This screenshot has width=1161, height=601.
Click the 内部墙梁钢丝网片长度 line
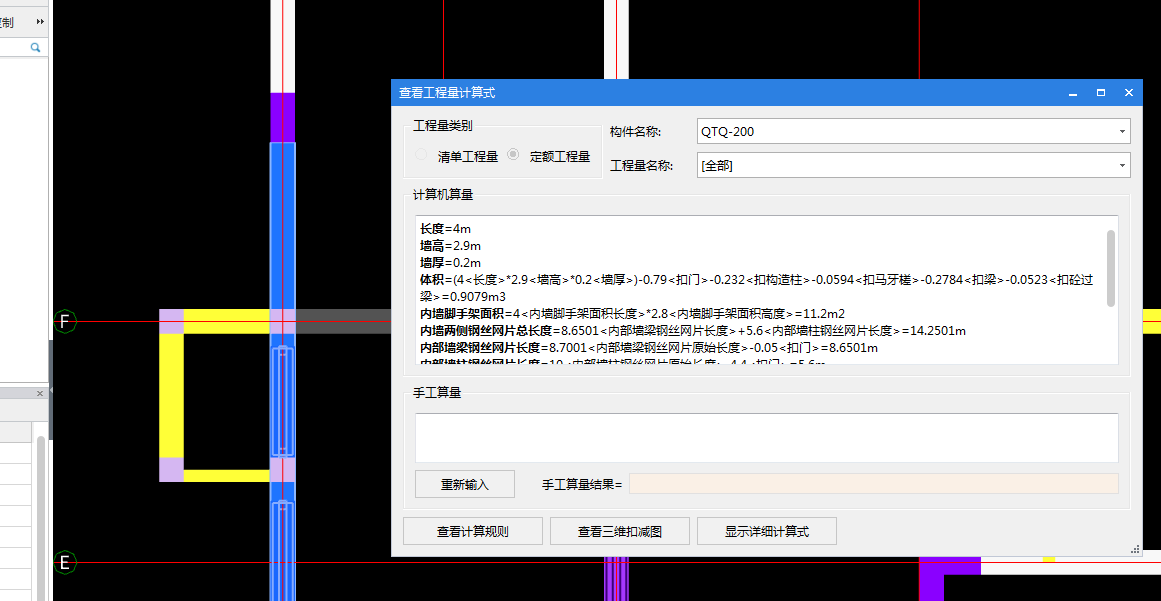click(x=649, y=347)
